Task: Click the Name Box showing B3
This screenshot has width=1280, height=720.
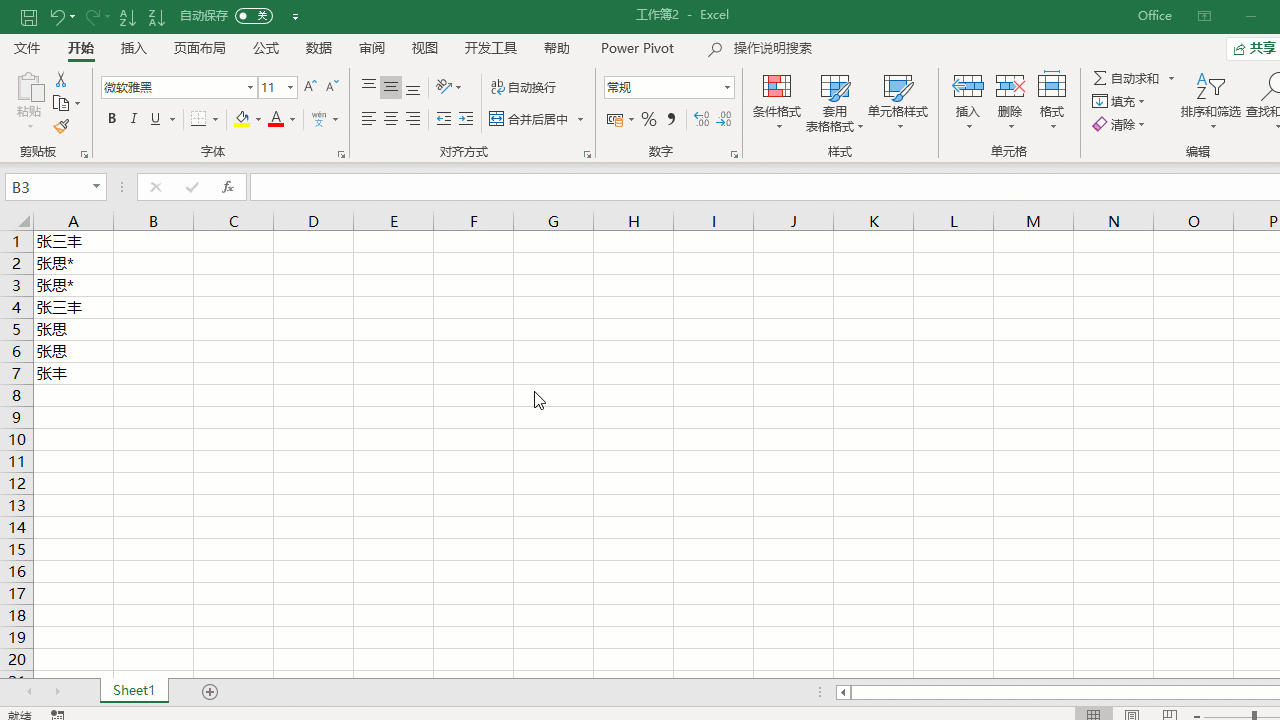Action: (x=56, y=187)
